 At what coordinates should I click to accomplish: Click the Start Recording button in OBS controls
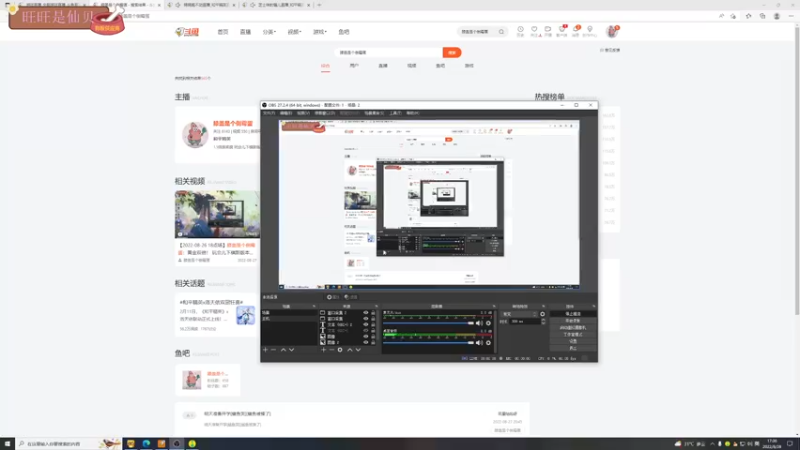pos(573,321)
